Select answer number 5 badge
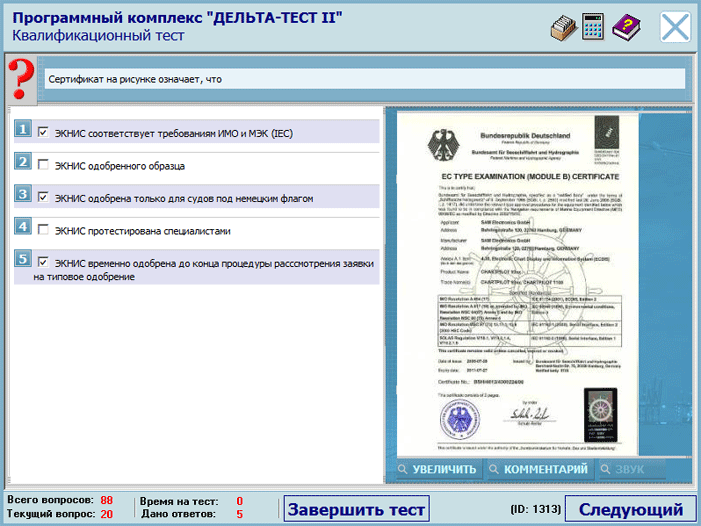701x526 pixels. point(23,259)
